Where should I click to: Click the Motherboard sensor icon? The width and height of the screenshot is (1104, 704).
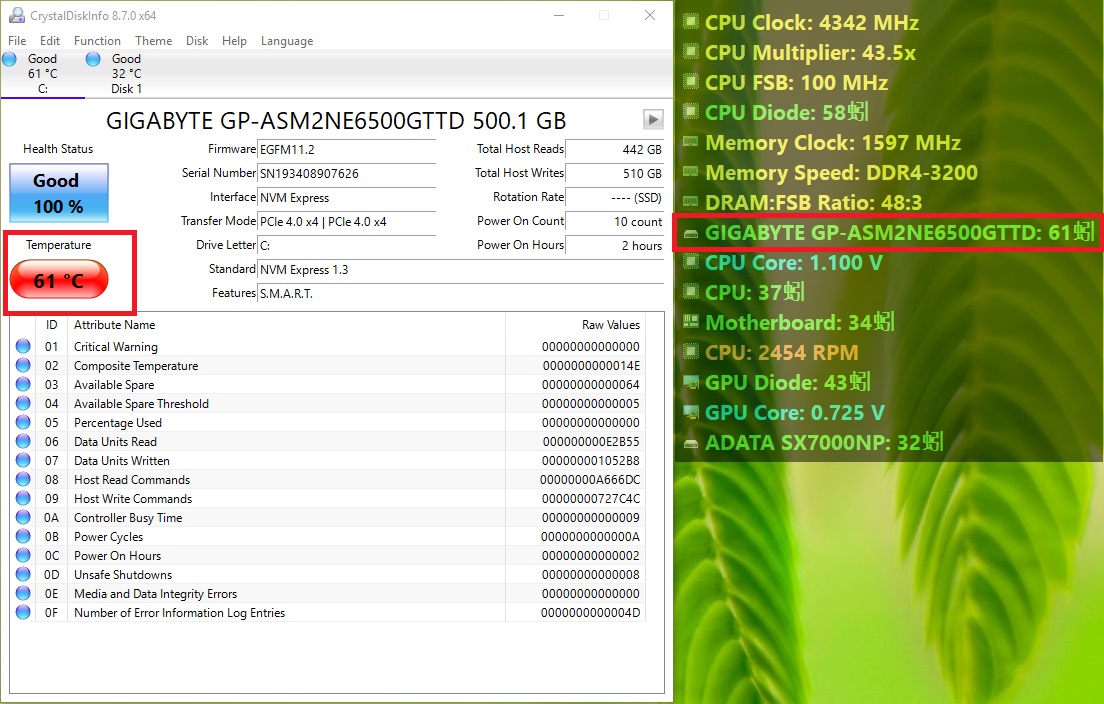click(x=691, y=322)
